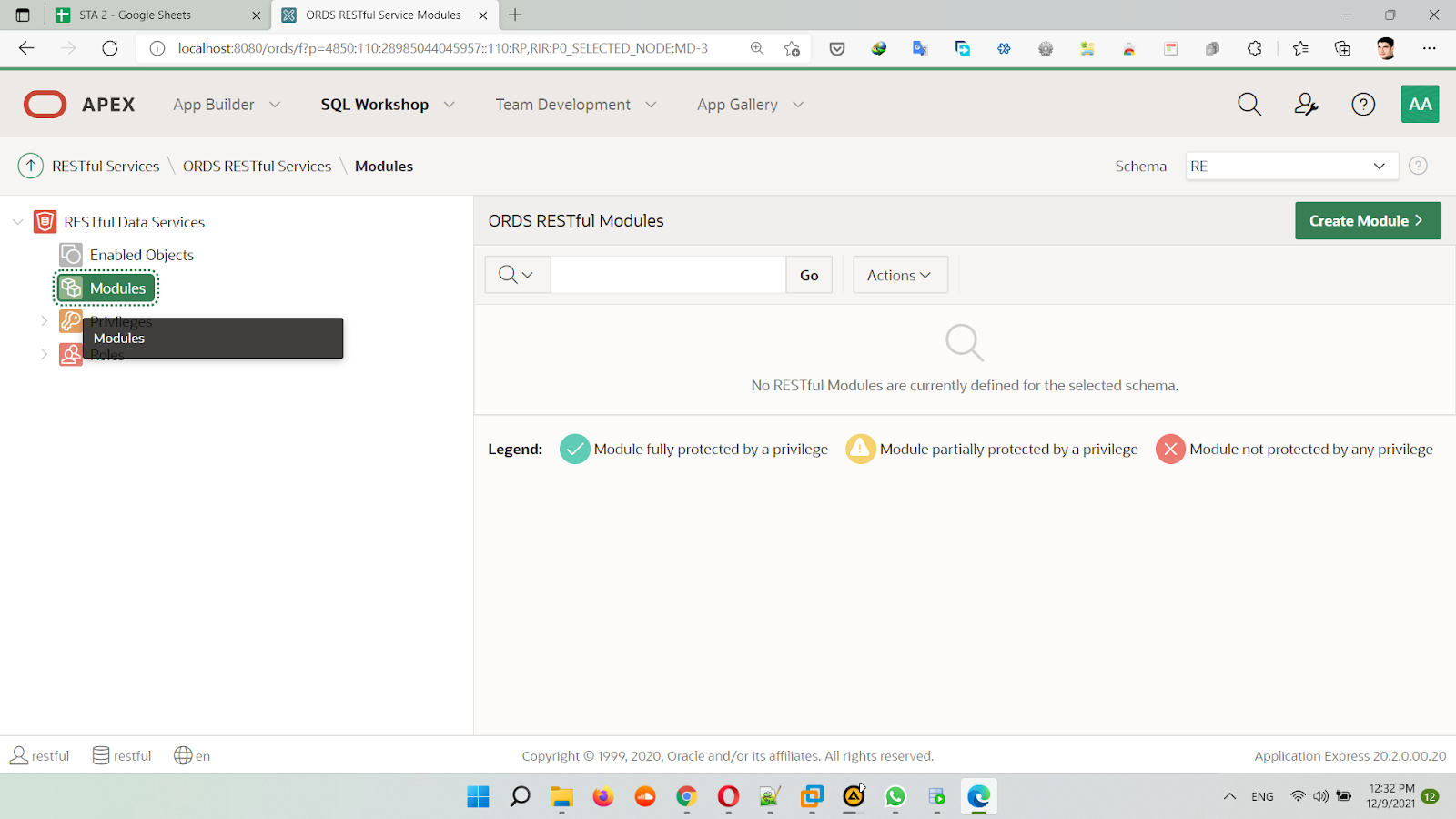
Task: Click the browser back arrow
Action: pyautogui.click(x=26, y=48)
